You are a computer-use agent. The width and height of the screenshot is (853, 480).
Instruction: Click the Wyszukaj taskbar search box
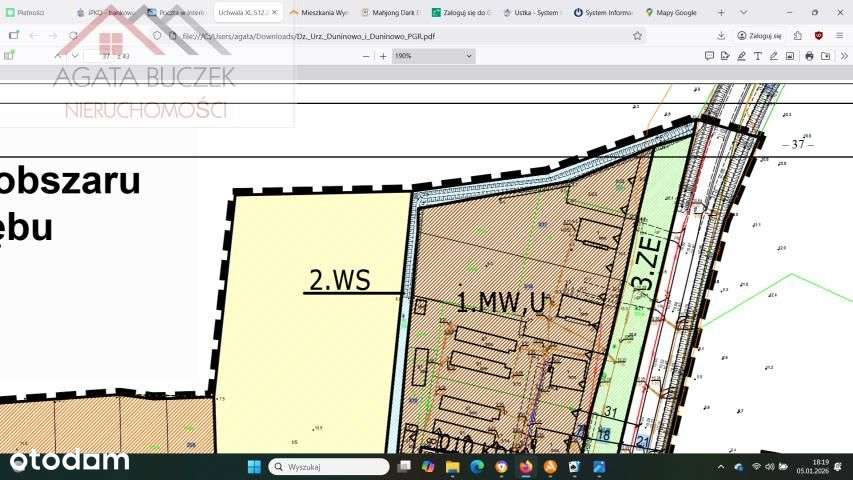[329, 466]
